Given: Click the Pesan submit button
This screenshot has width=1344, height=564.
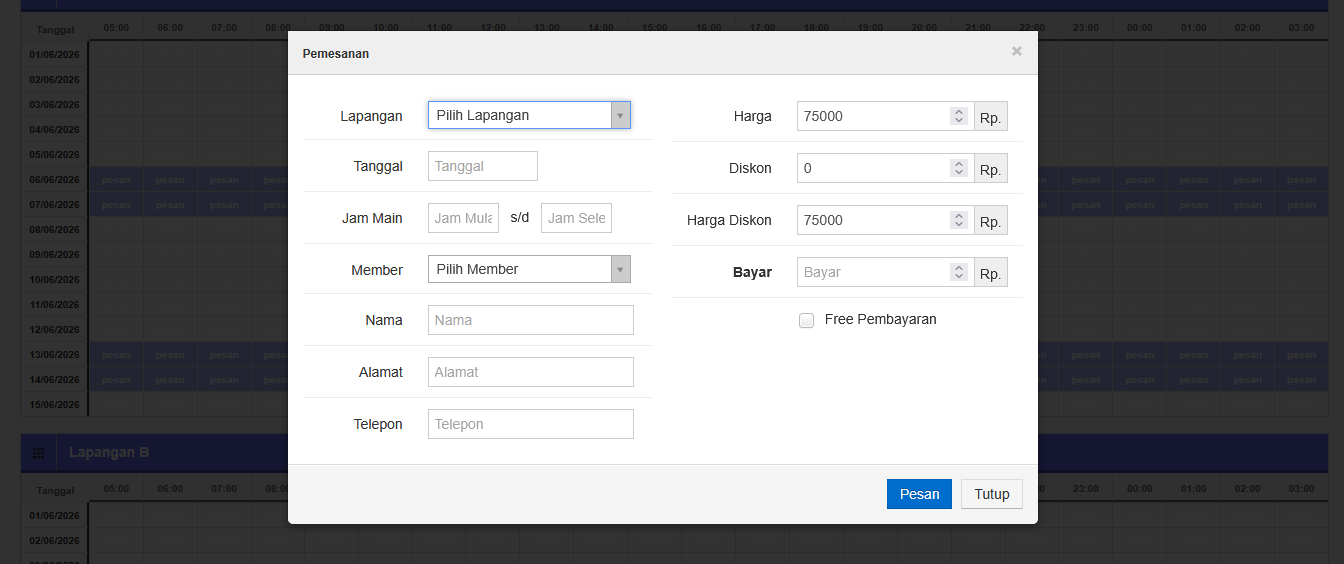Looking at the screenshot, I should 919,494.
